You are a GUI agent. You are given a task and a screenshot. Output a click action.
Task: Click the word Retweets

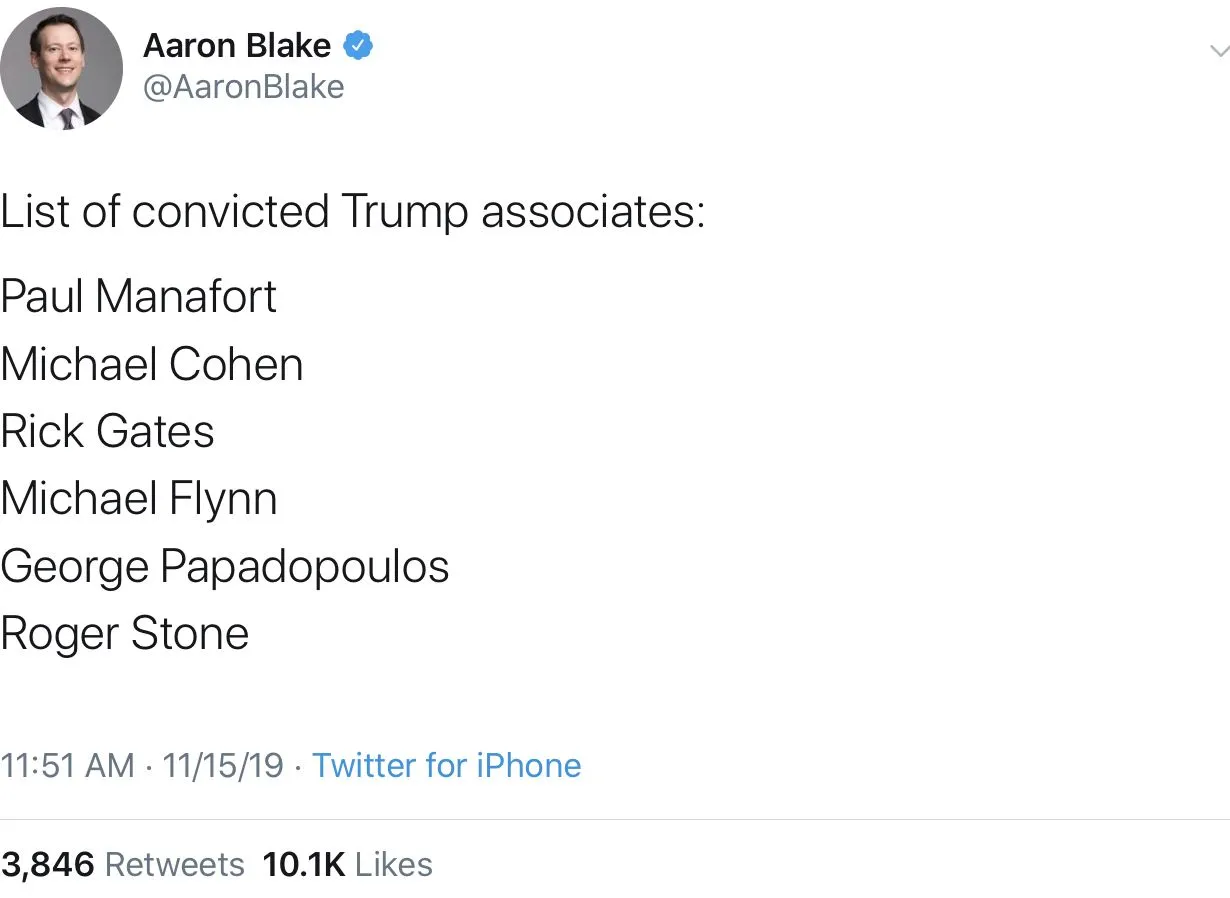[x=174, y=864]
